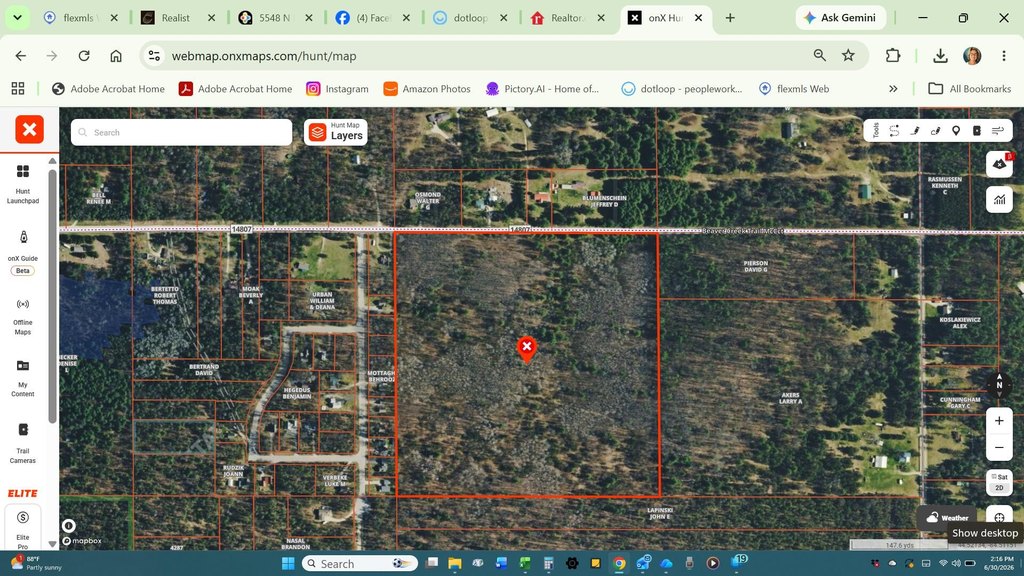Click the onX map Search field
The height and width of the screenshot is (576, 1024).
(182, 132)
